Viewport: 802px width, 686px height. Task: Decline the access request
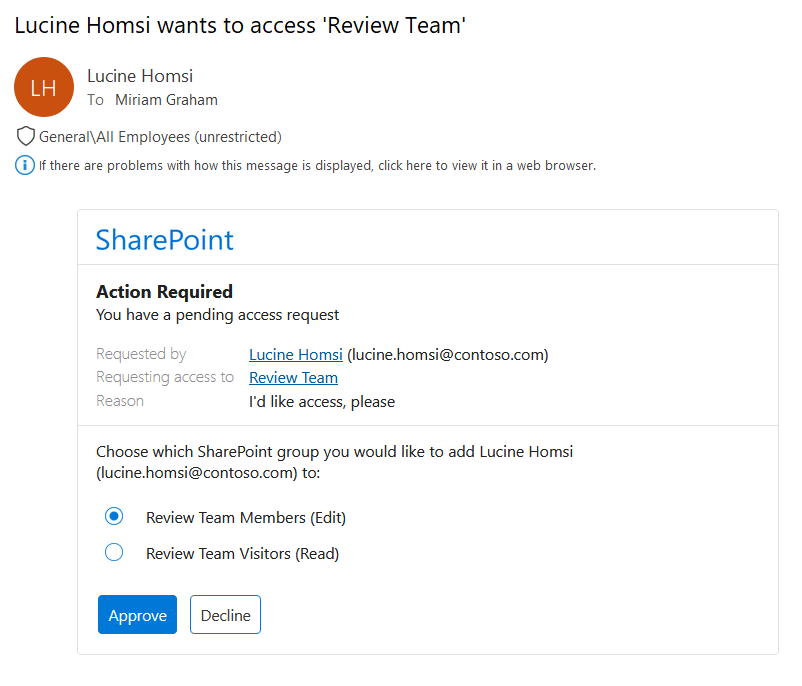[226, 614]
